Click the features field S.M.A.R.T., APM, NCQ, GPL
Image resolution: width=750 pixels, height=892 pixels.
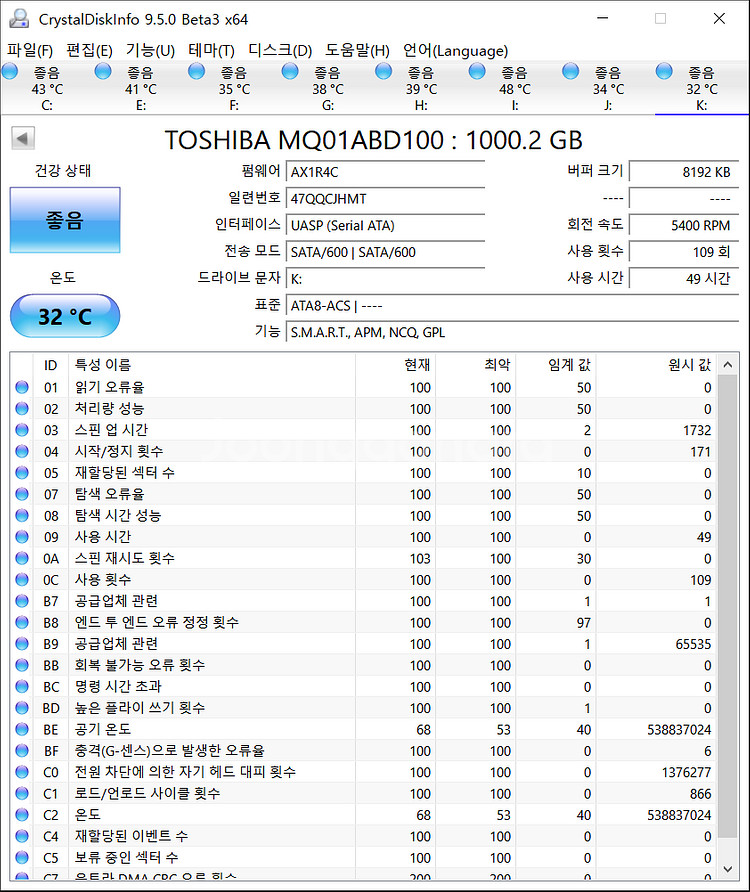(512, 332)
